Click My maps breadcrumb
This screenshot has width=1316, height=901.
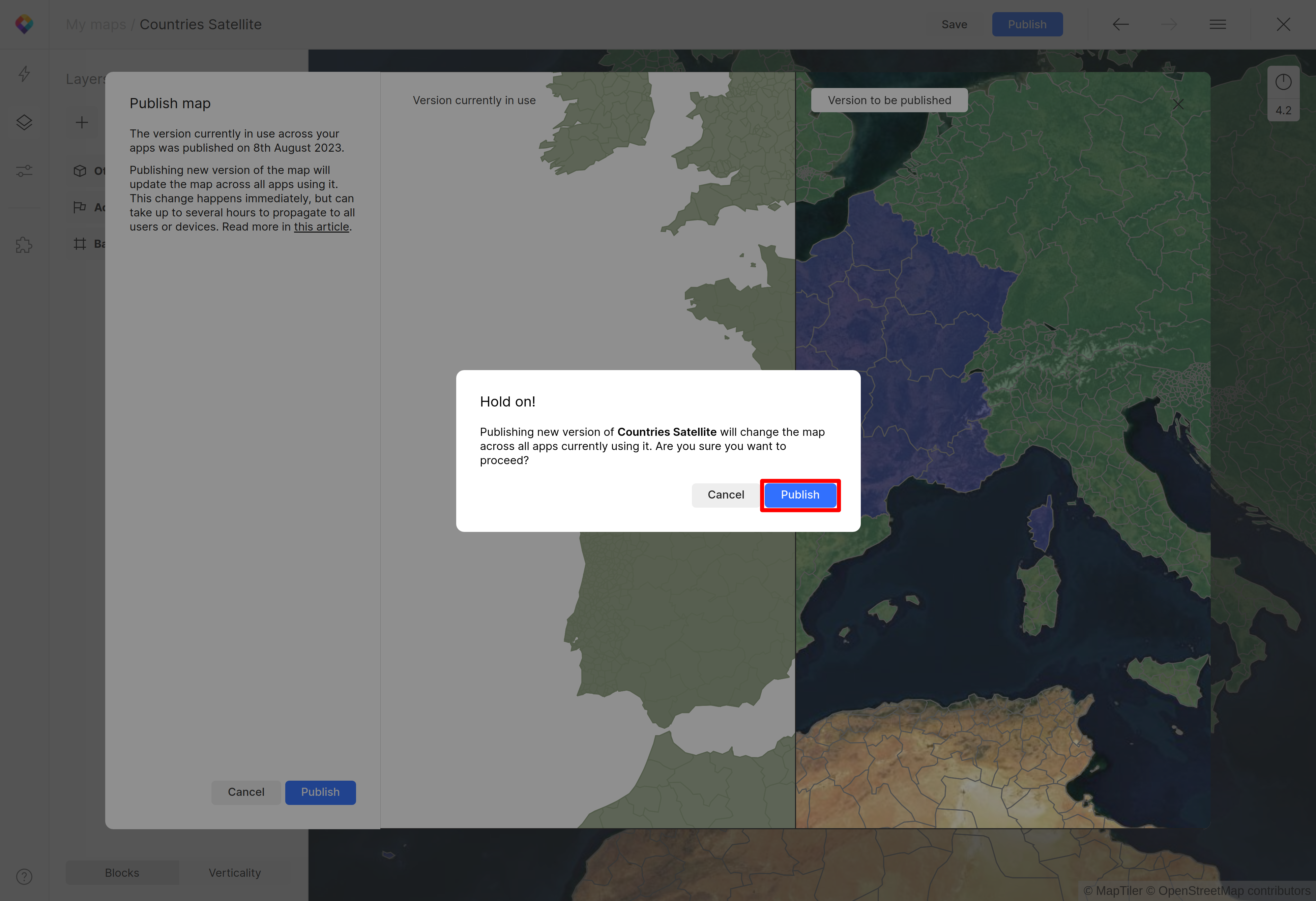click(96, 24)
